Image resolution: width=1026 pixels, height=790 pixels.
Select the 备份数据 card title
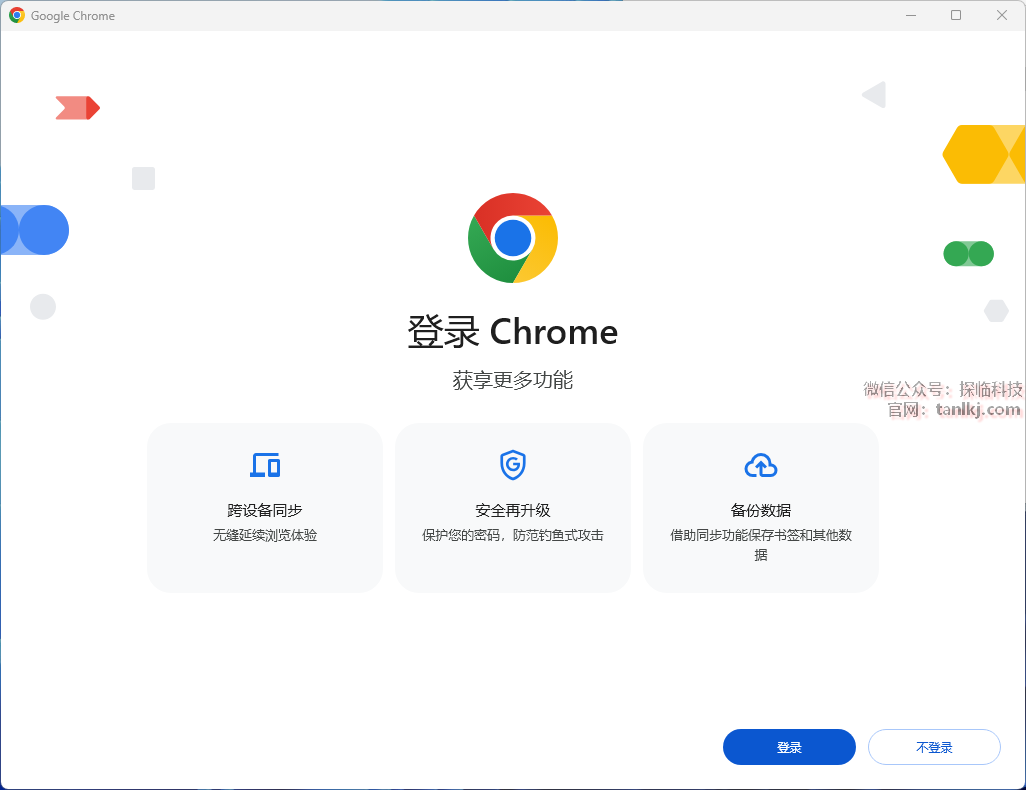(761, 511)
